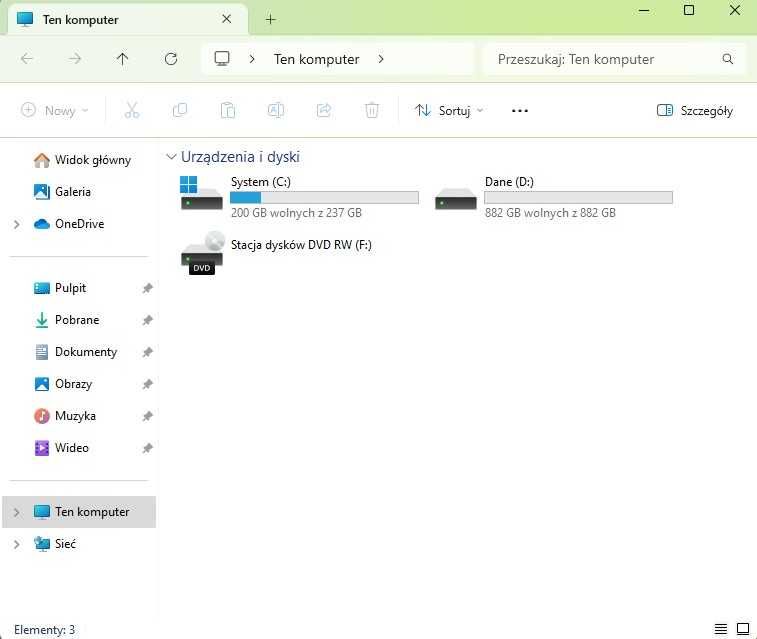The image size is (757, 639).
Task: Open Dokumenty folder in sidebar
Action: [x=76, y=352]
